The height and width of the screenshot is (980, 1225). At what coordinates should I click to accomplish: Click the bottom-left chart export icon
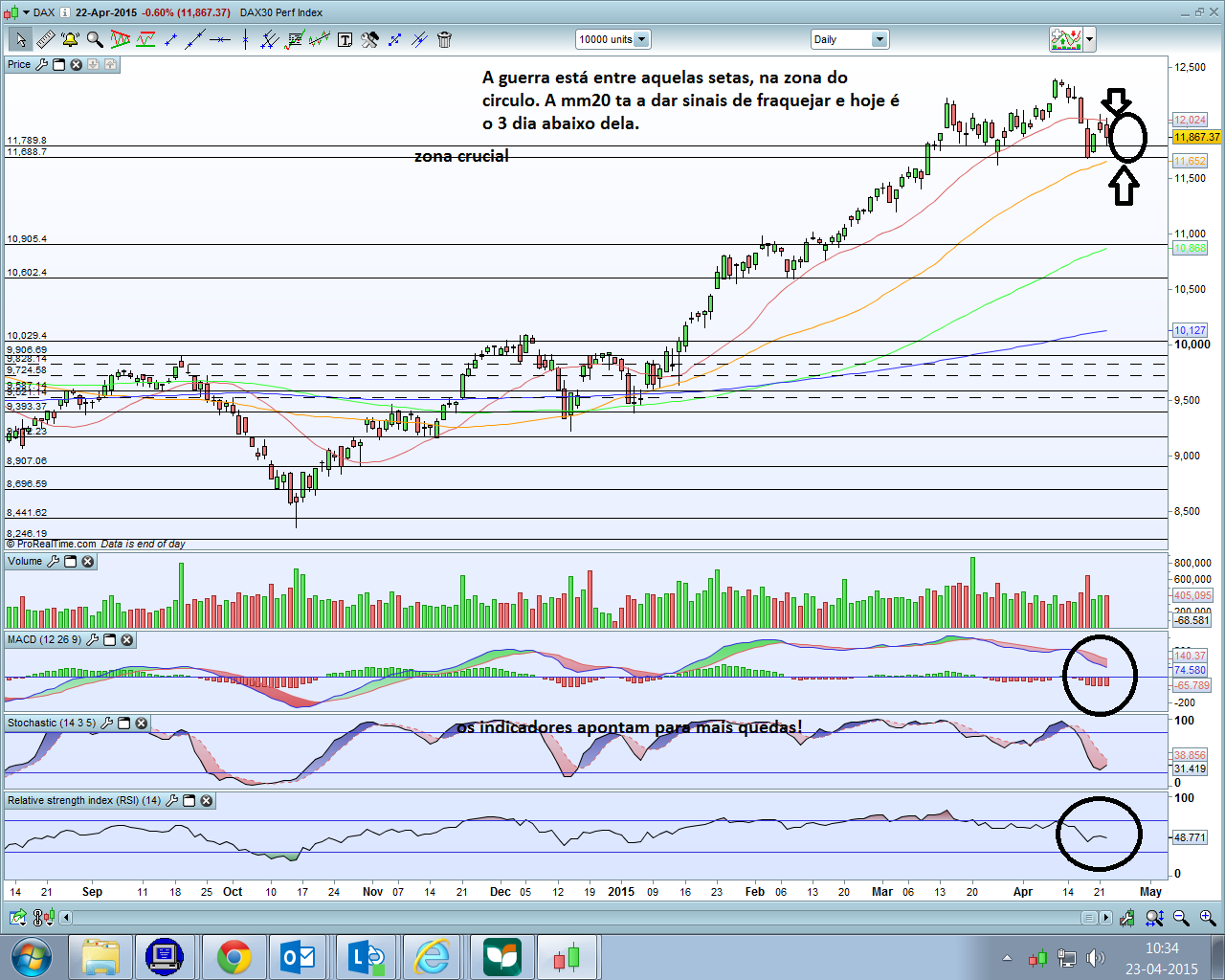coord(17,918)
